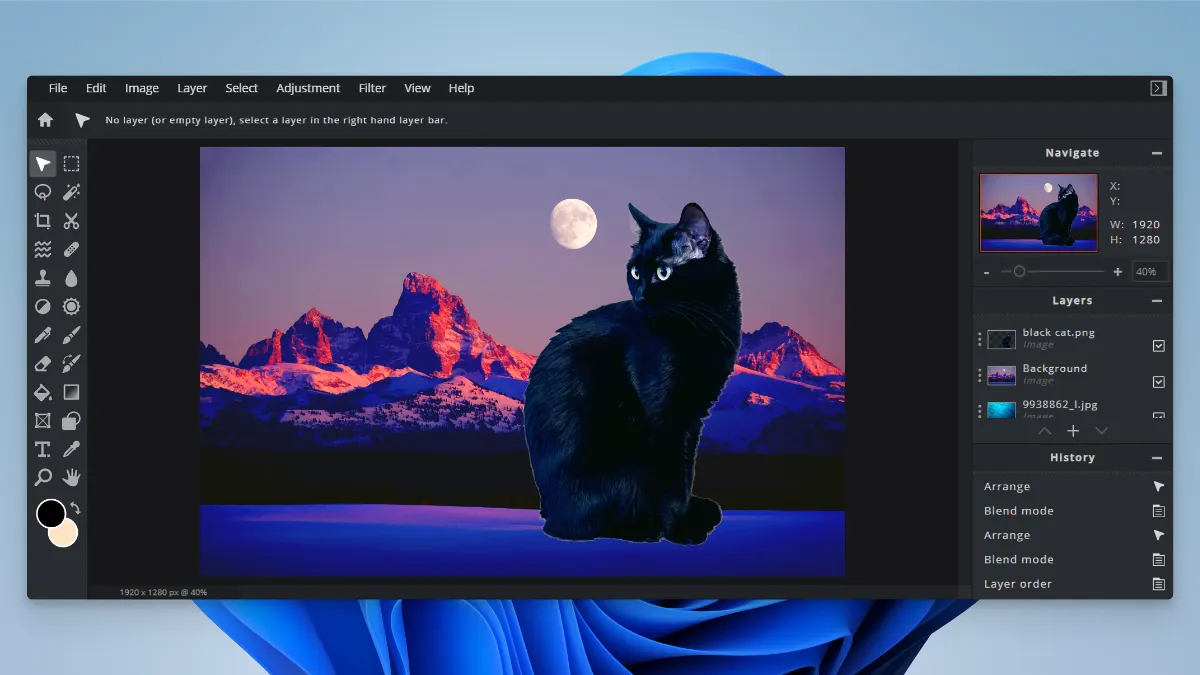The width and height of the screenshot is (1200, 675).
Task: Add a new layer with plus button
Action: click(x=1073, y=431)
